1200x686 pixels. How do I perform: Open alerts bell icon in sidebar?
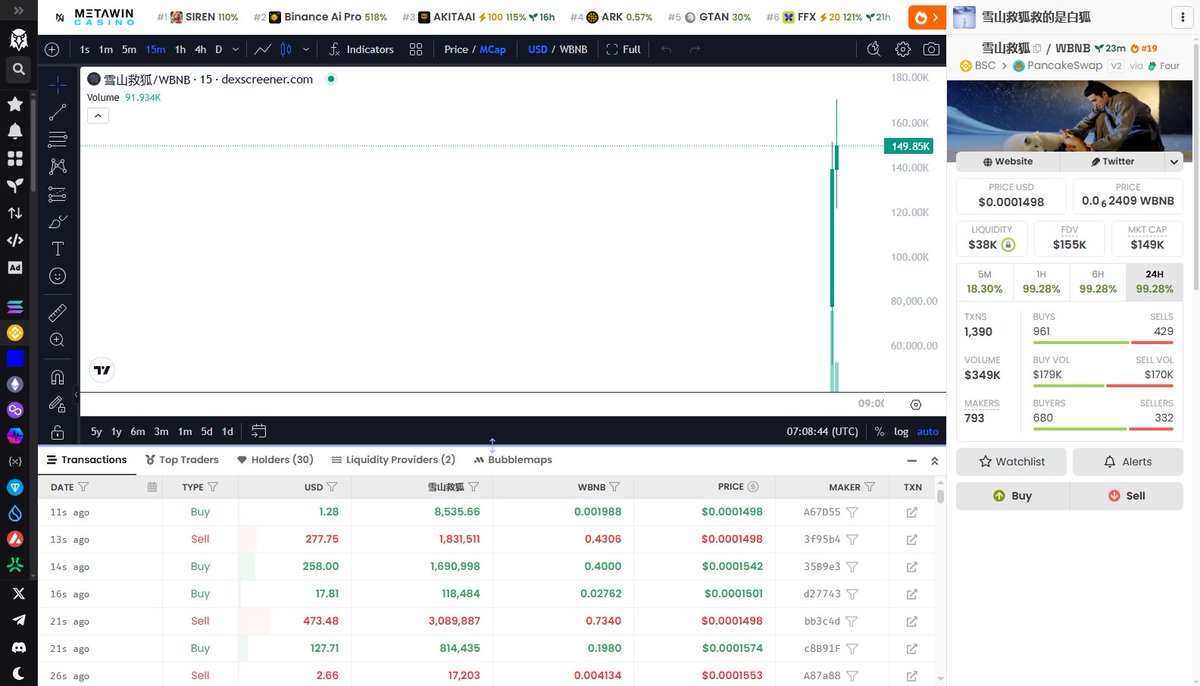coord(15,131)
